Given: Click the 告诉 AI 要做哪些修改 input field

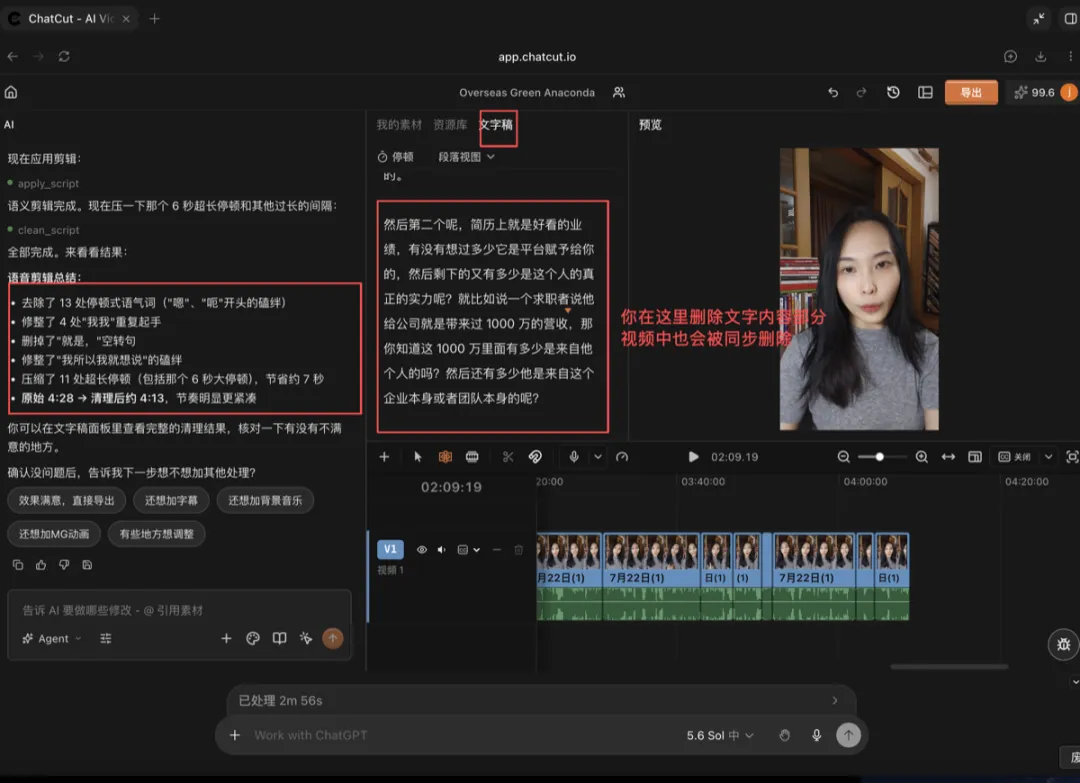Looking at the screenshot, I should pyautogui.click(x=179, y=610).
